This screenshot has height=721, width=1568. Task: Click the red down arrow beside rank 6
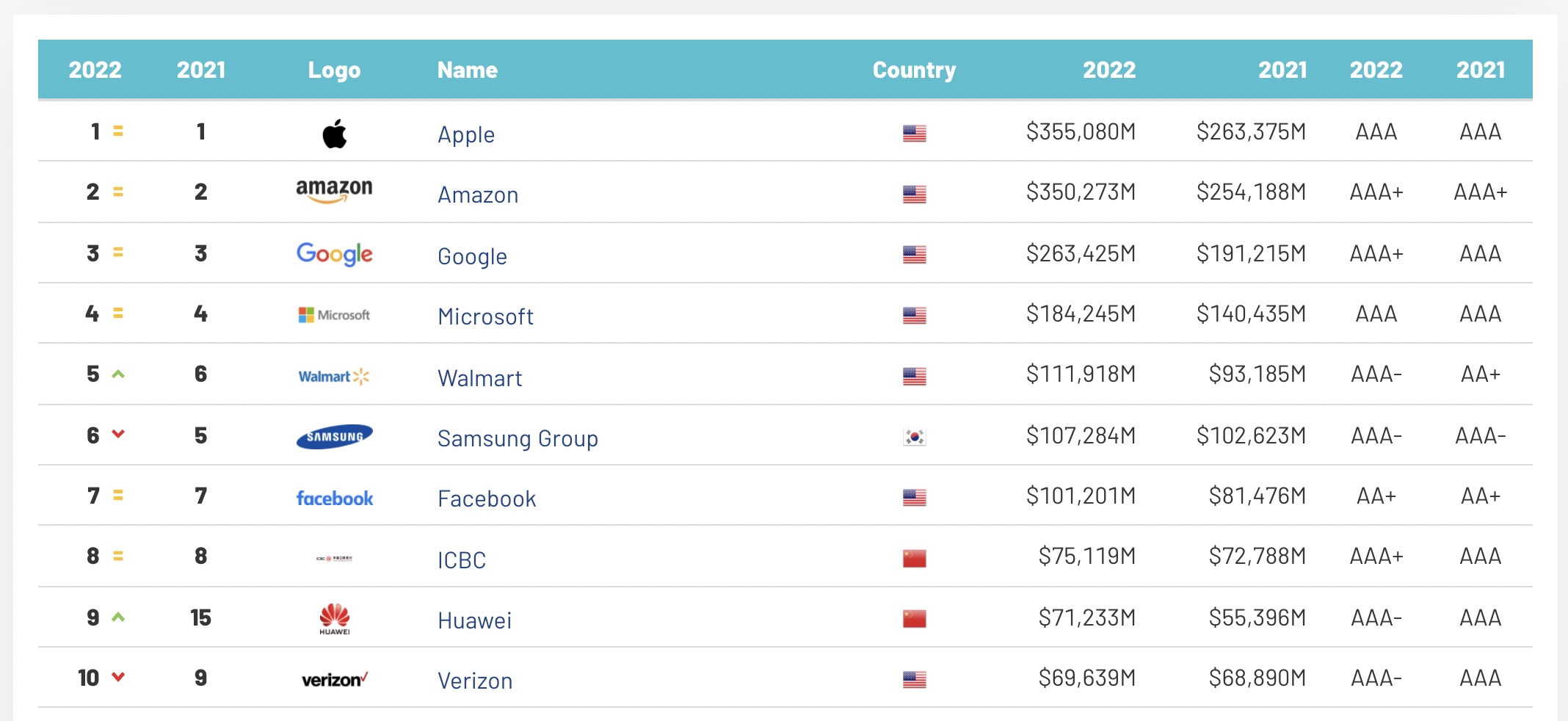click(118, 434)
